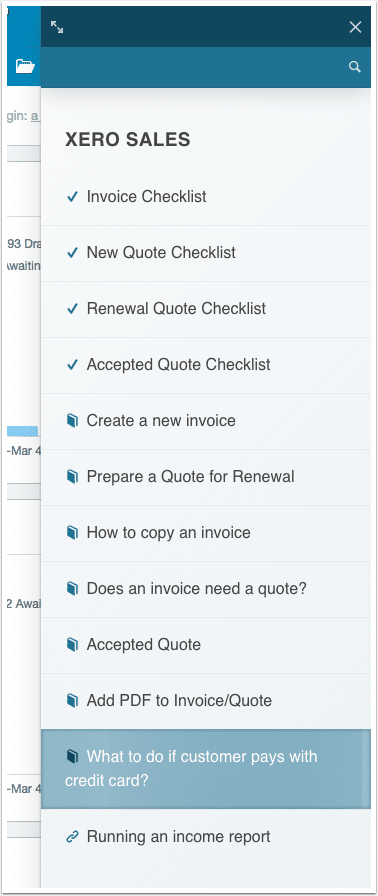This screenshot has height=896, width=378.
Task: Click the Invoice Checklist text
Action: pos(147,197)
